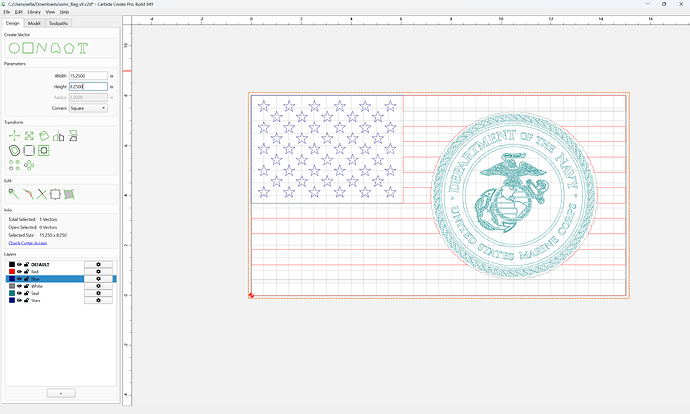Click the Seal layer teal color swatch
The width and height of the screenshot is (690, 414).
point(12,293)
